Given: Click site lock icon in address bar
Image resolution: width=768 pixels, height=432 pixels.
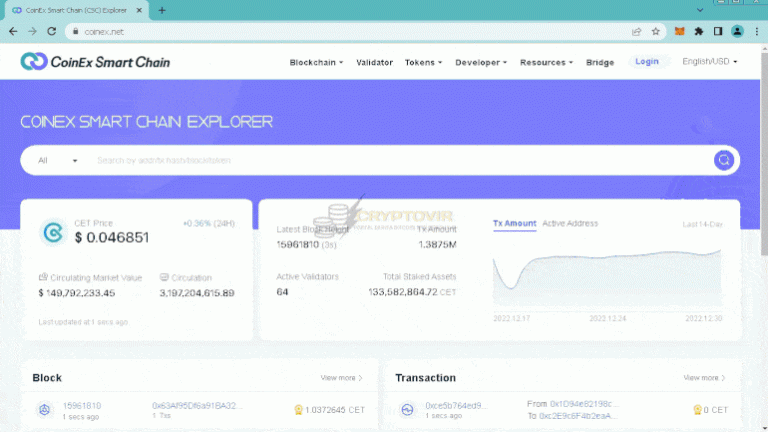Looking at the screenshot, I should 75,31.
